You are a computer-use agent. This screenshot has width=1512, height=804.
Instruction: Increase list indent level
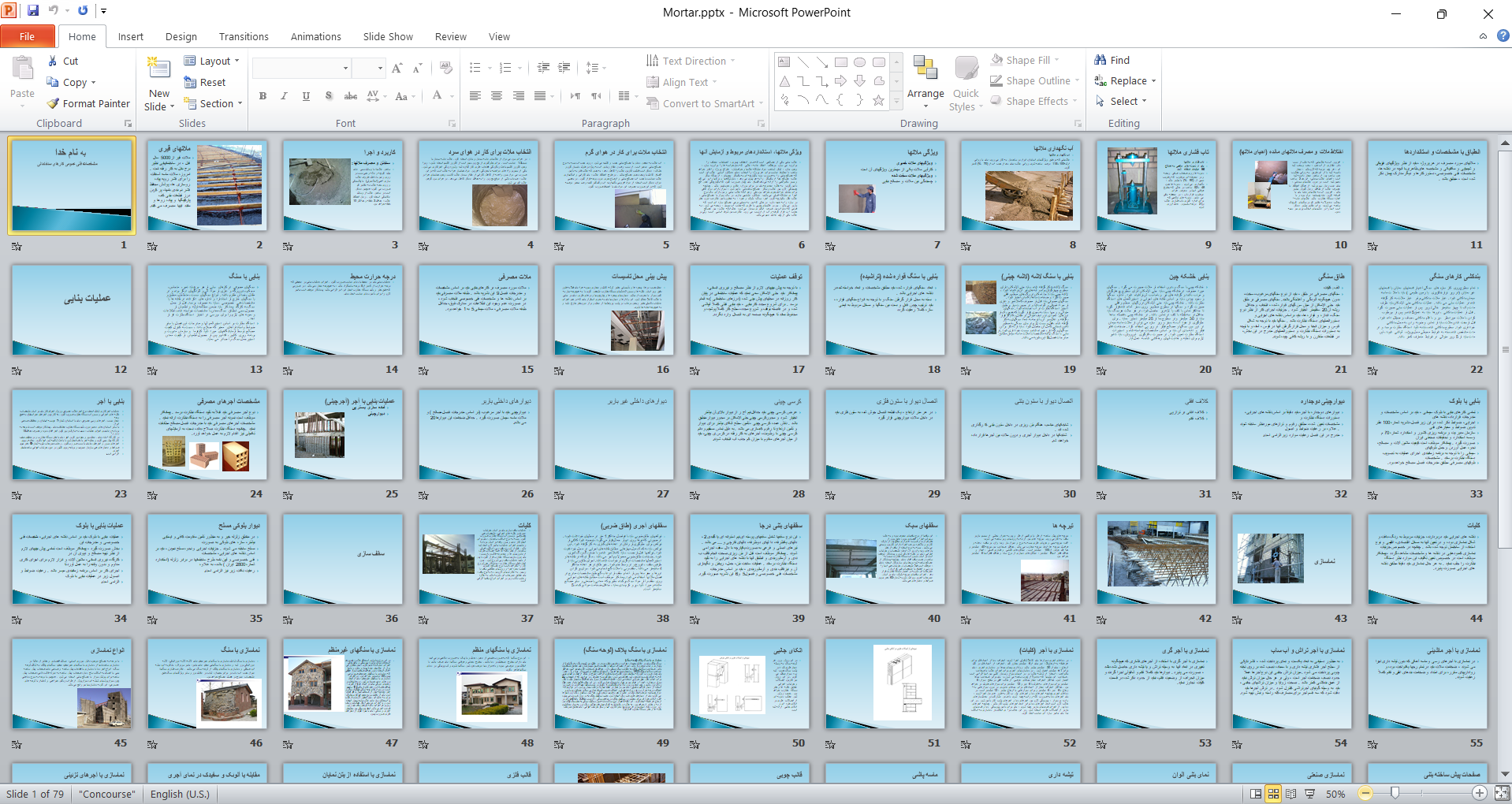tap(564, 68)
